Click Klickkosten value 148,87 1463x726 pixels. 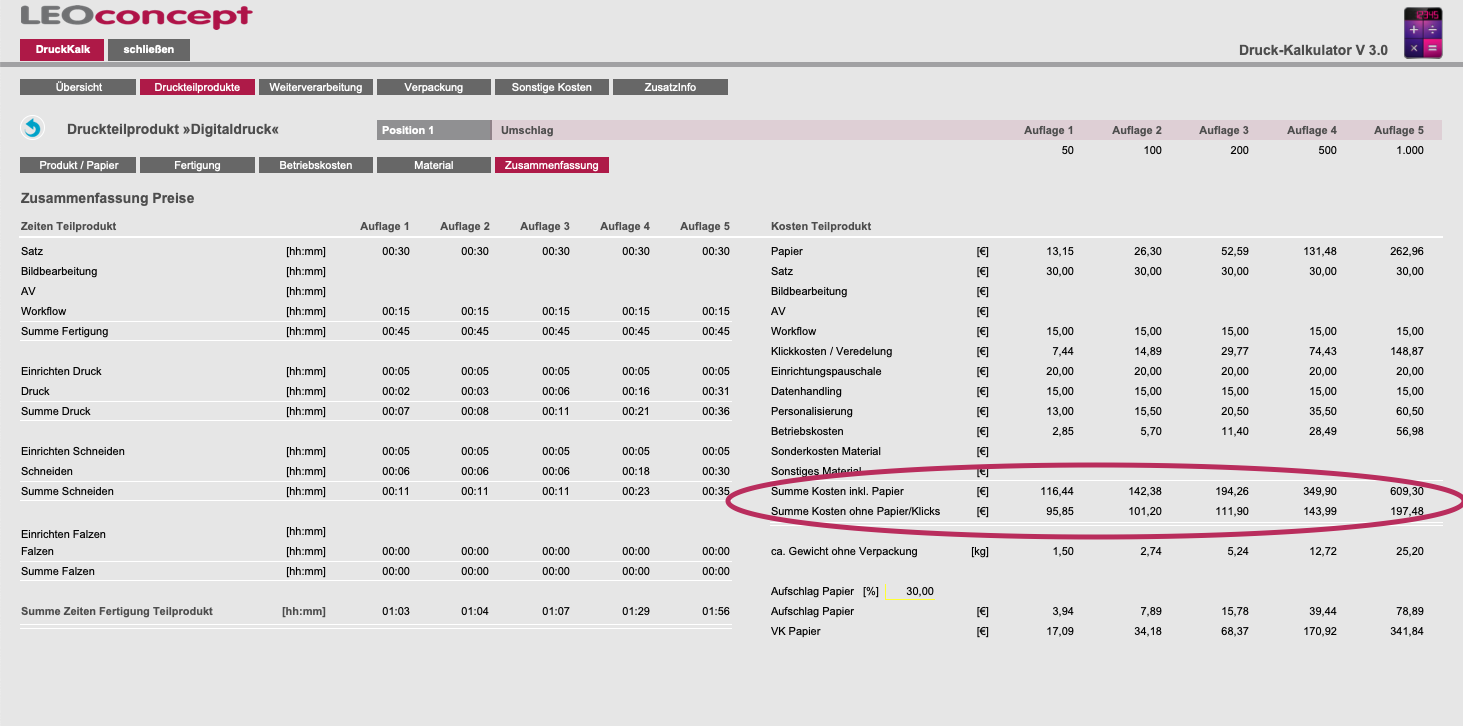(1406, 351)
